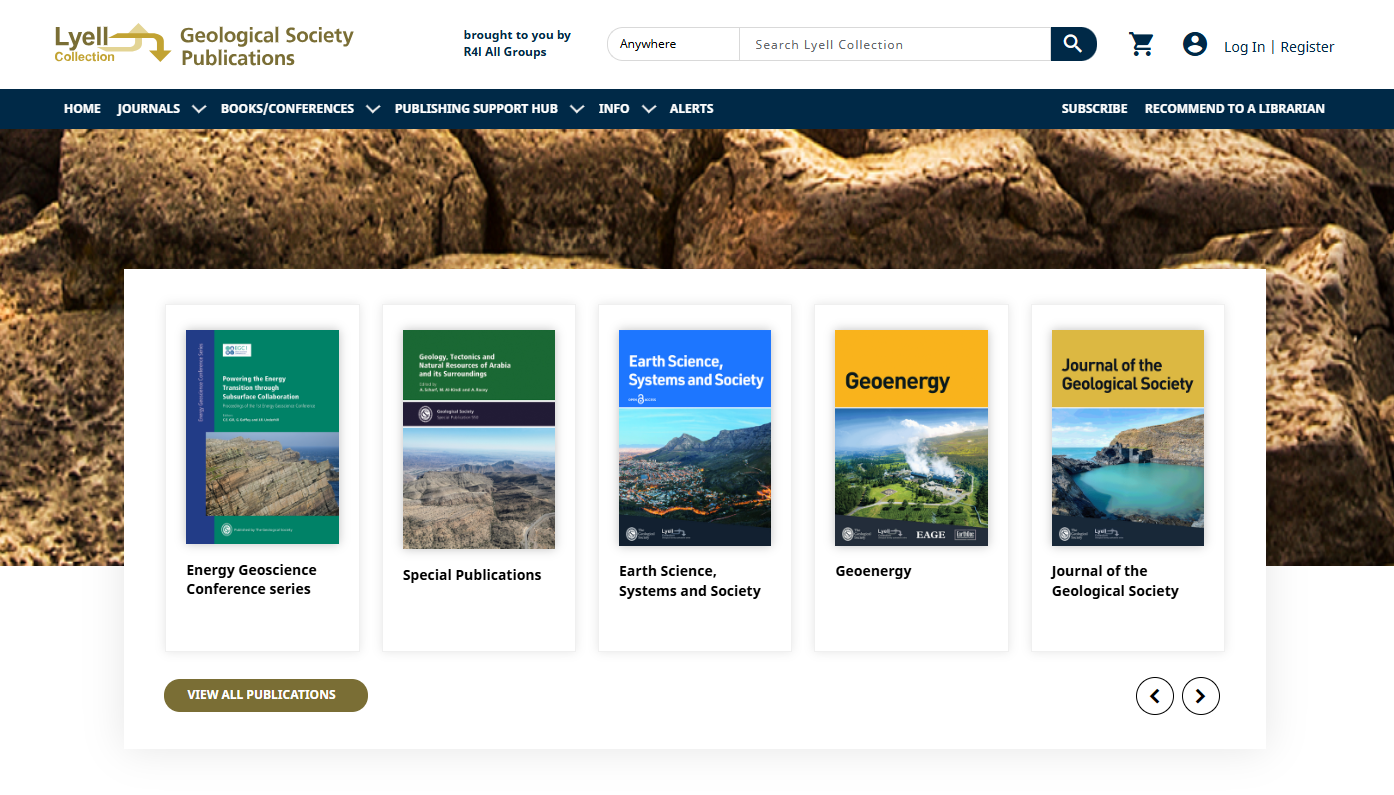Click the user profile avatar icon
The image size is (1394, 795).
coord(1195,44)
